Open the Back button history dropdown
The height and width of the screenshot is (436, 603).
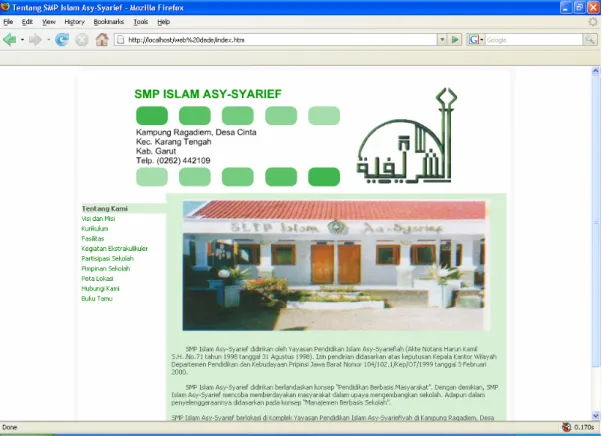pyautogui.click(x=22, y=40)
